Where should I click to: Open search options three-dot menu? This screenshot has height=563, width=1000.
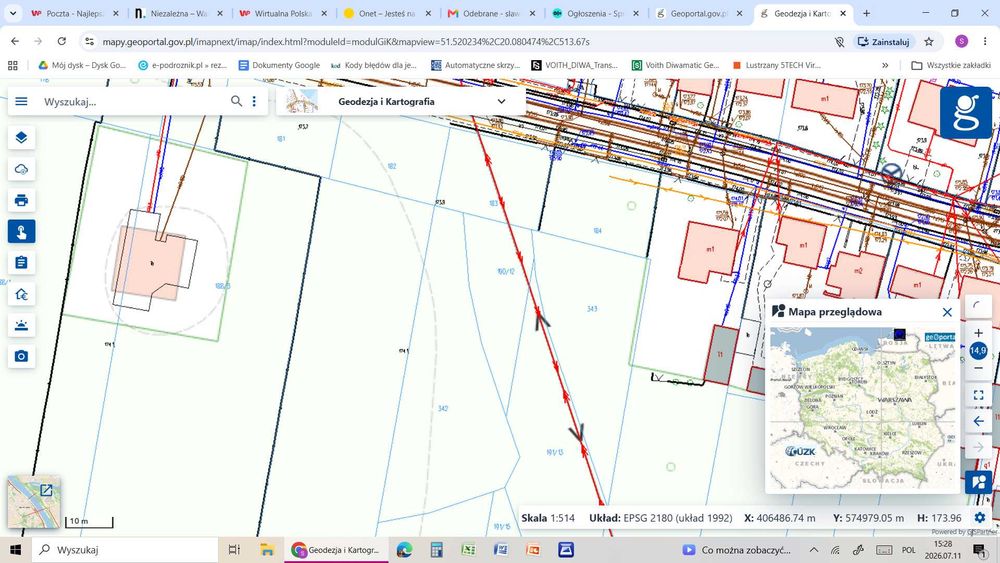point(254,101)
